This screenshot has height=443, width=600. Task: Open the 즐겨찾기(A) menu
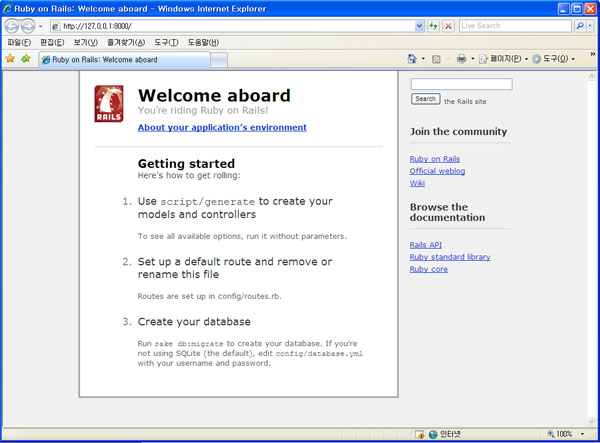pyautogui.click(x=126, y=42)
